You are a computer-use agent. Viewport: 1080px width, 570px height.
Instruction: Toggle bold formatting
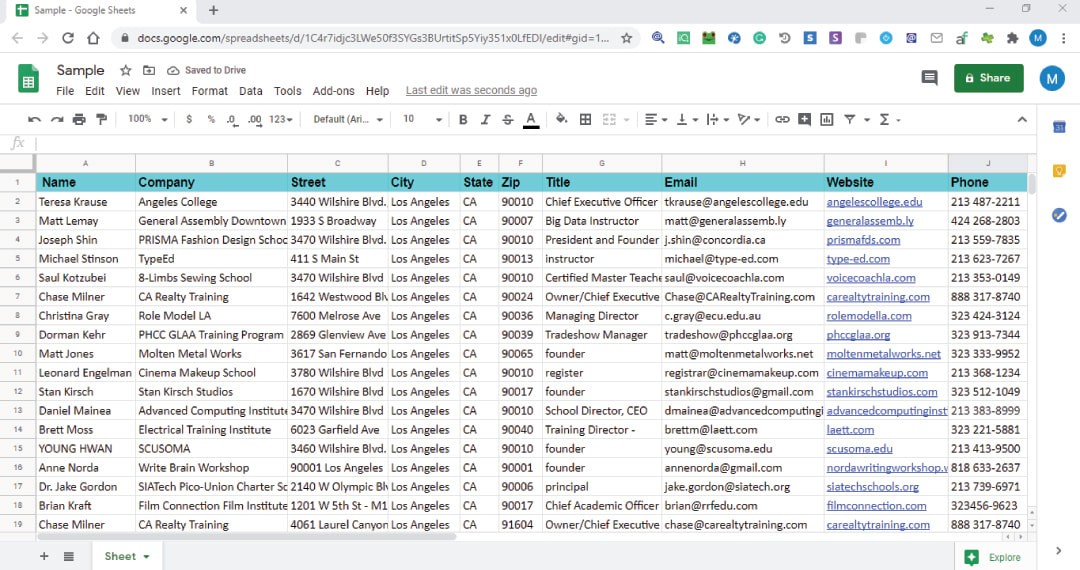point(463,119)
